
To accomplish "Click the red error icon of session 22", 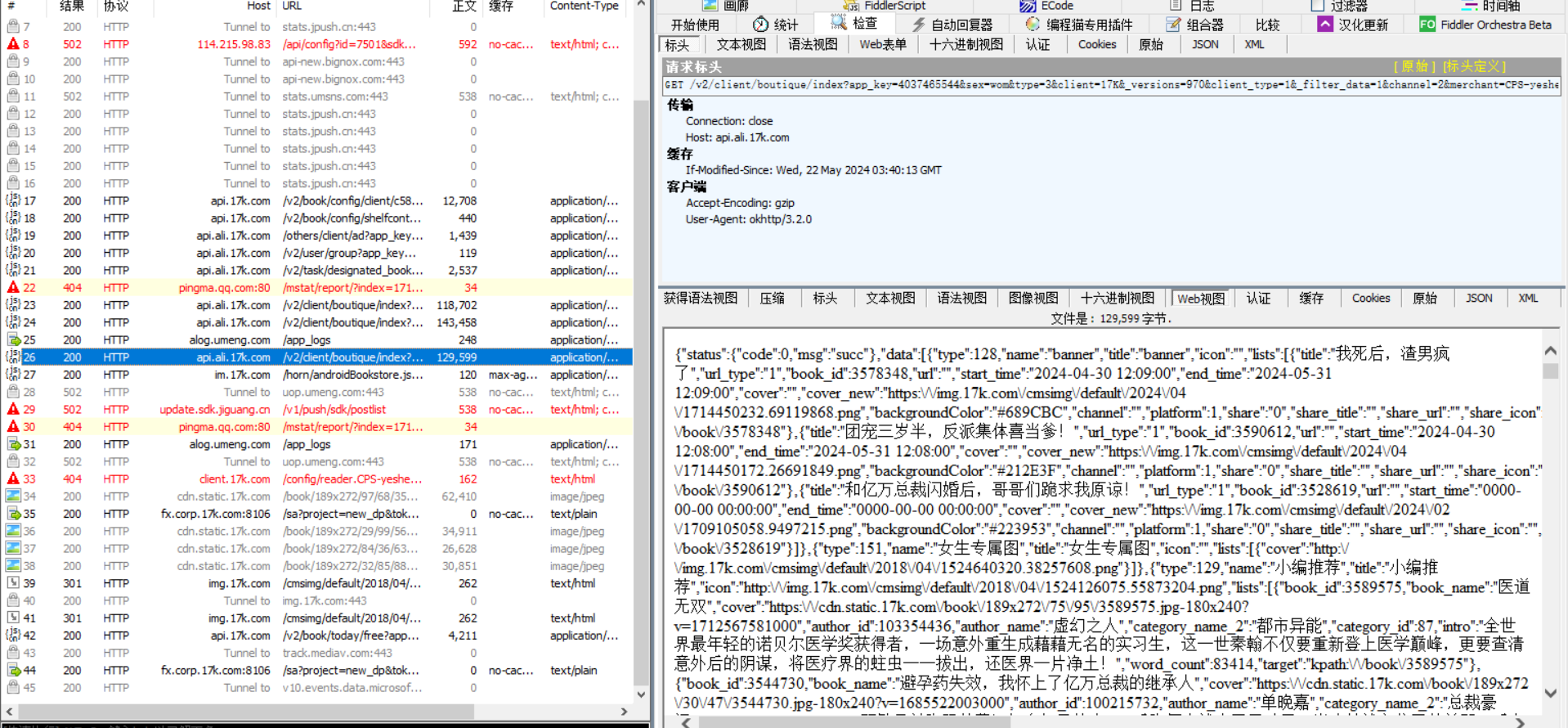I will (x=13, y=287).
